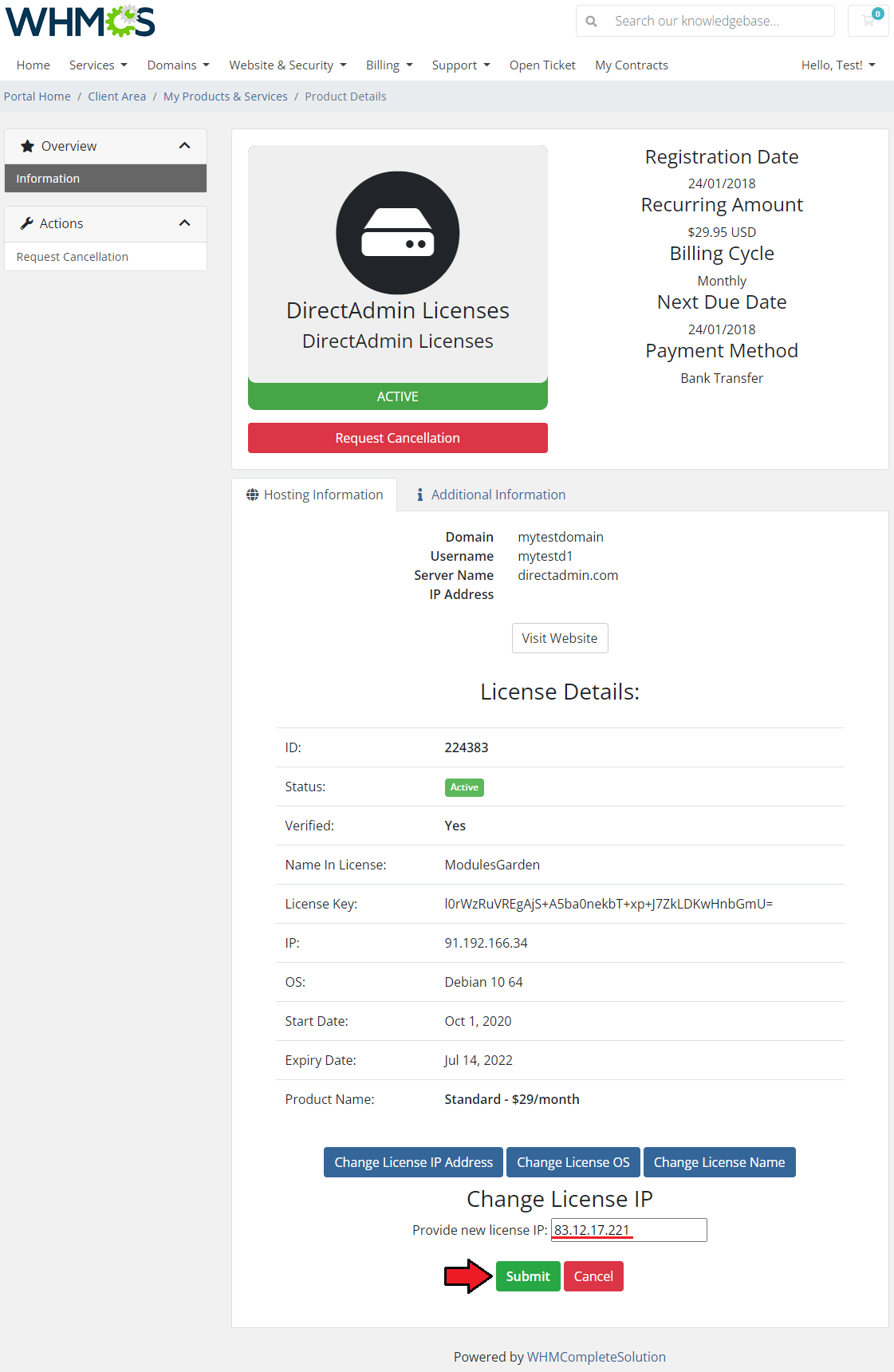Image resolution: width=894 pixels, height=1372 pixels.
Task: Click the Monthly billing cycle value
Action: click(x=722, y=281)
